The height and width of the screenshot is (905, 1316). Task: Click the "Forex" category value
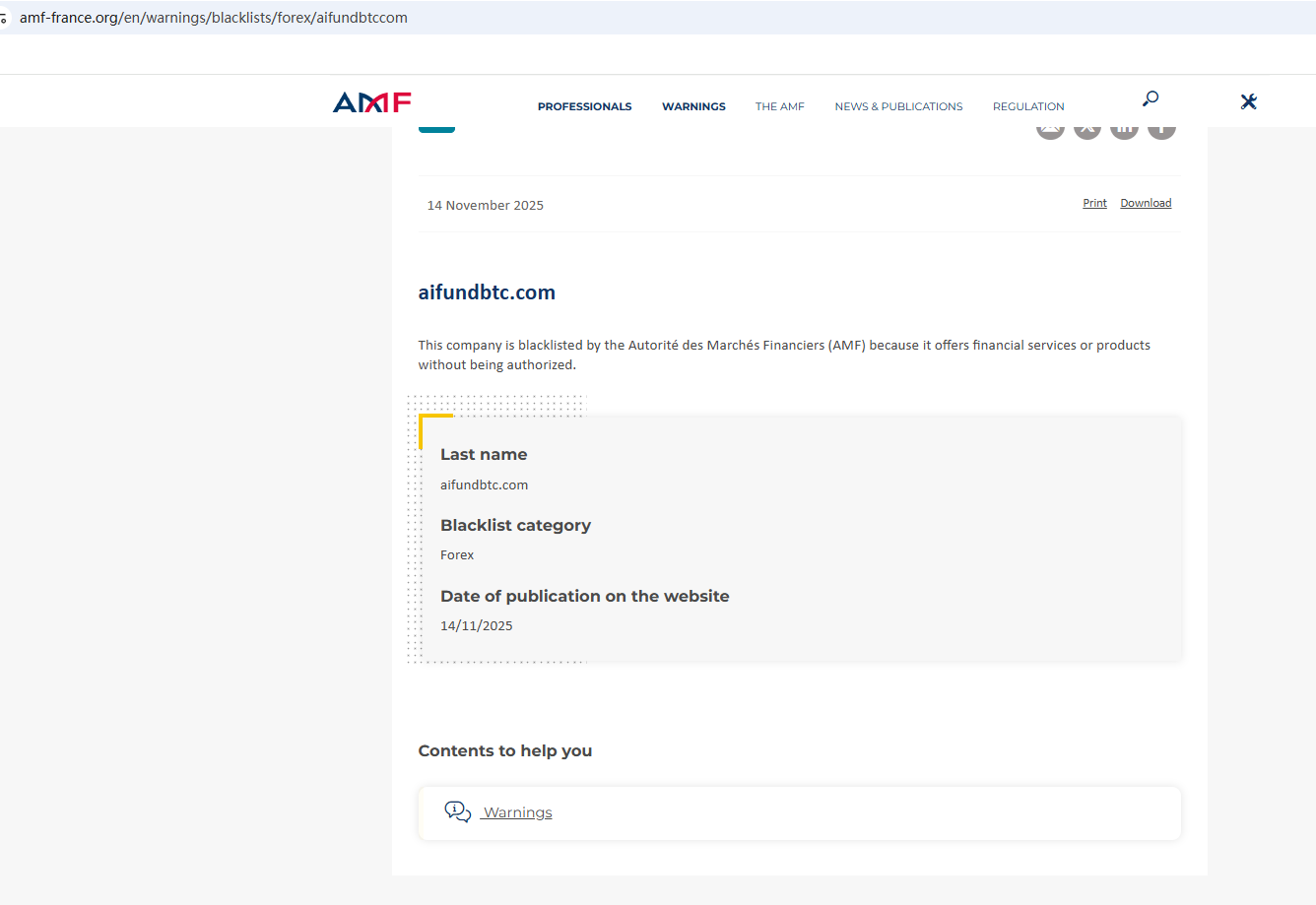click(457, 554)
